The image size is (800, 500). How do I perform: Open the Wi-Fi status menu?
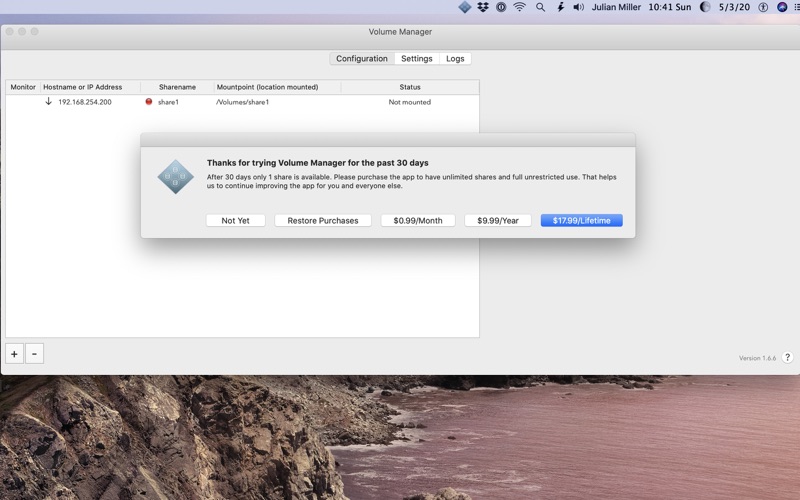[519, 7]
